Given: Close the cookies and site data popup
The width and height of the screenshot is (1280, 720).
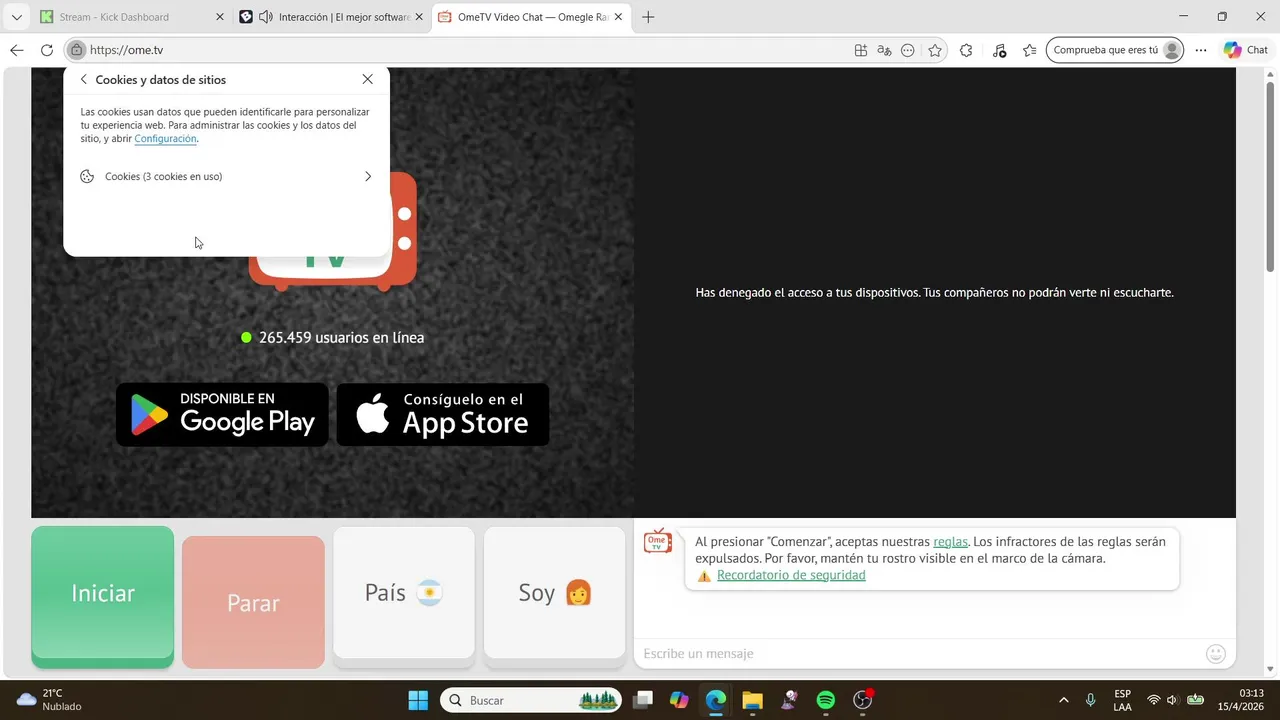Looking at the screenshot, I should (x=368, y=79).
